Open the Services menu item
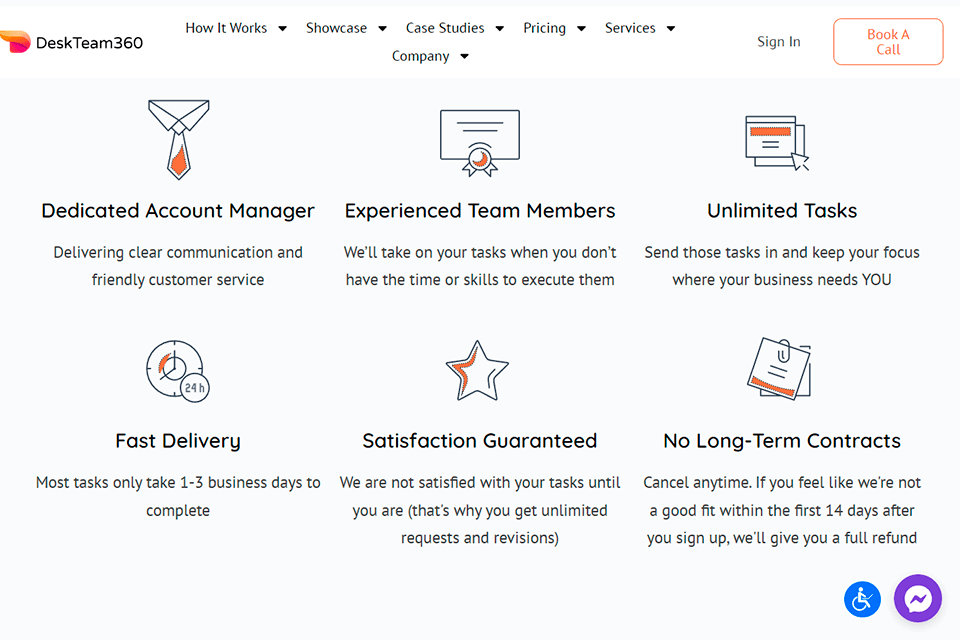 630,28
